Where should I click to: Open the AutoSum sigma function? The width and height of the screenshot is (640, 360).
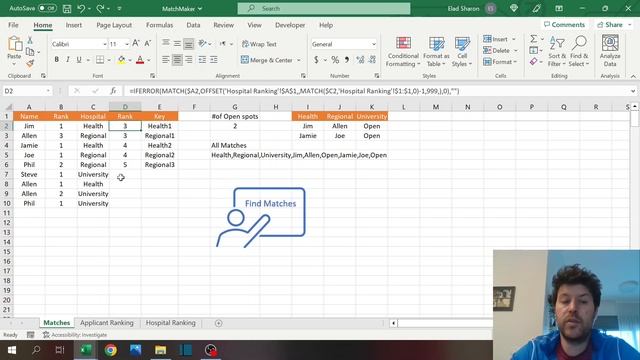coord(533,39)
